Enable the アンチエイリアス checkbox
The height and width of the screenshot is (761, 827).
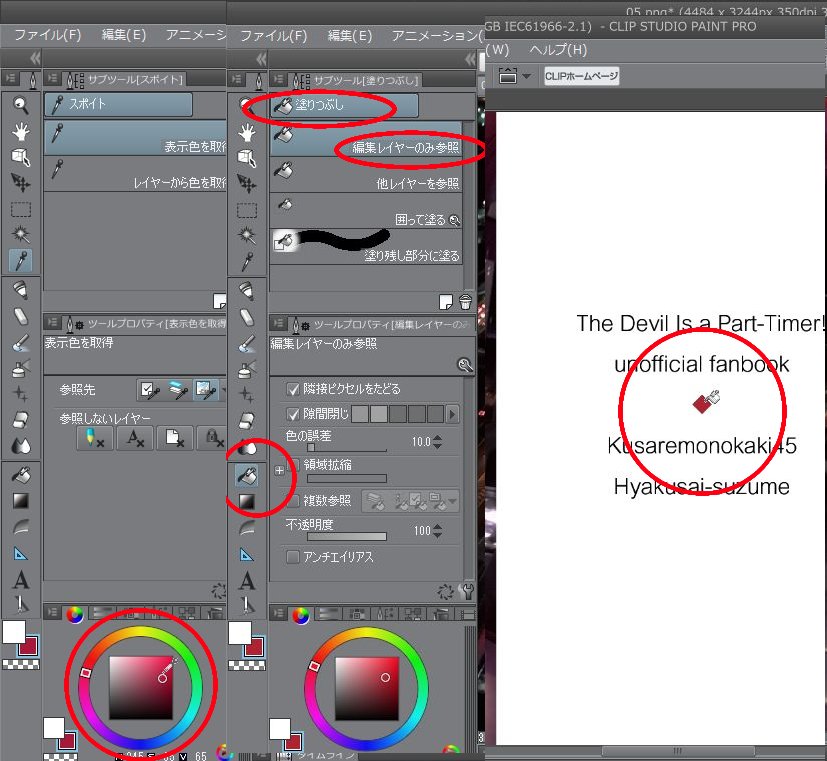pos(293,557)
